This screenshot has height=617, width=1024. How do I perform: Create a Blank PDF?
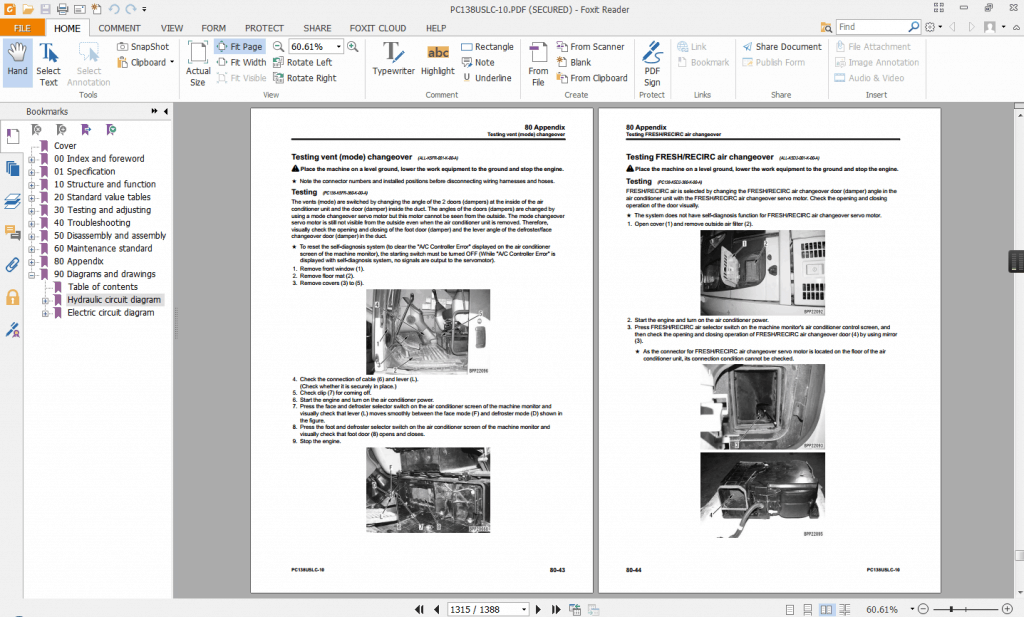pos(573,62)
